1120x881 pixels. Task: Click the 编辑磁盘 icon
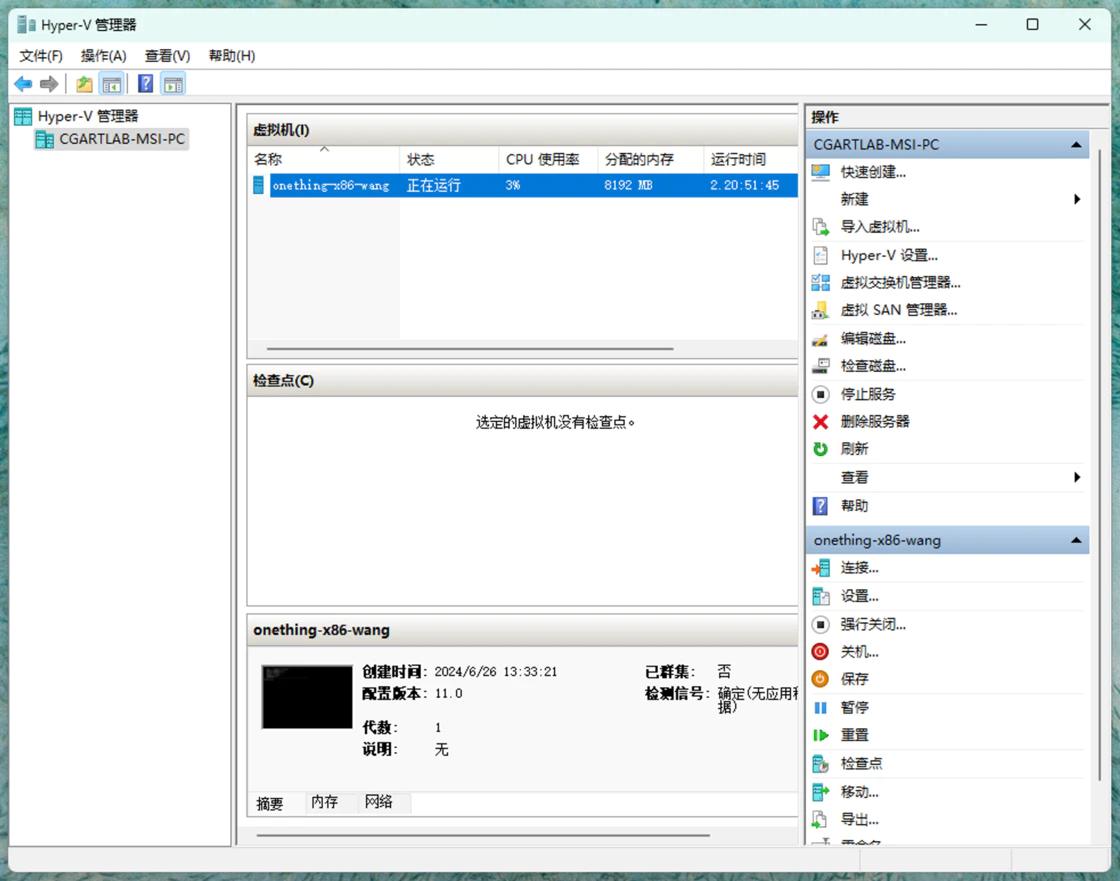click(x=821, y=339)
